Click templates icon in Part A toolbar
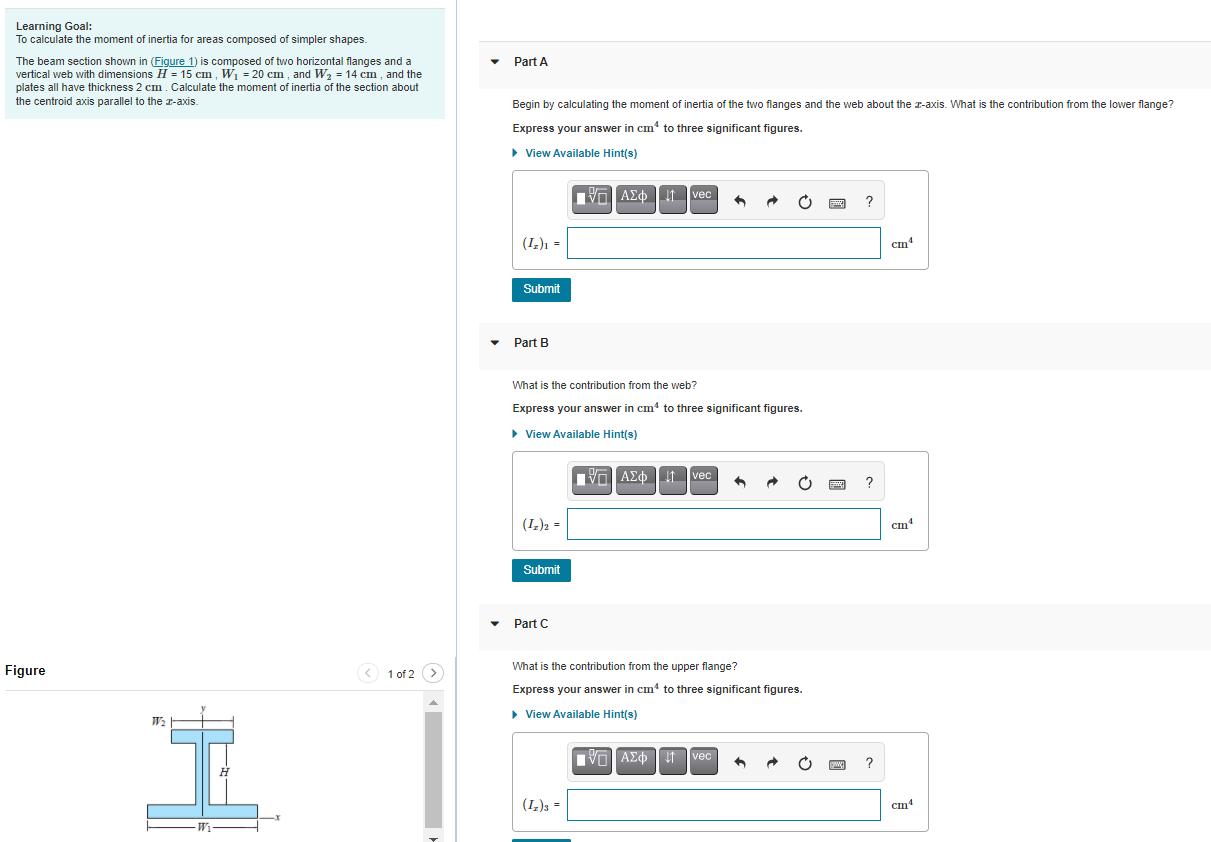Image resolution: width=1211 pixels, height=842 pixels. 593,198
